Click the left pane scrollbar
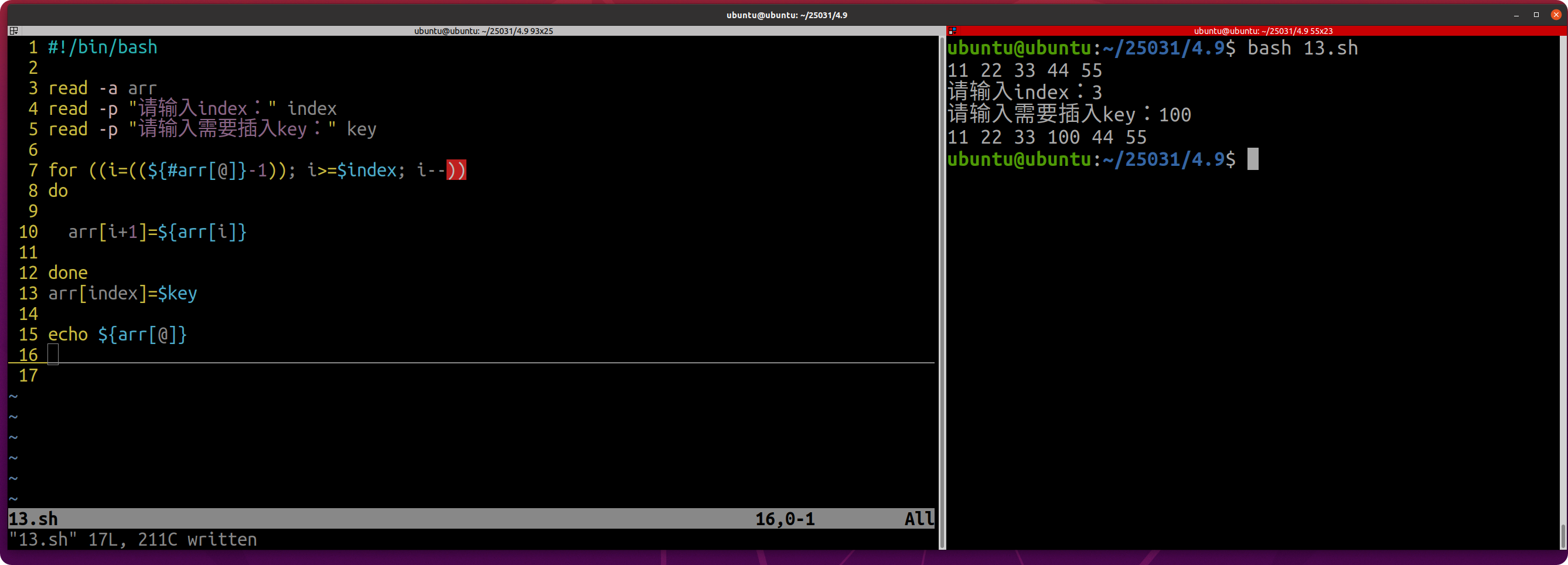The width and height of the screenshot is (1568, 565). pyautogui.click(x=942, y=292)
